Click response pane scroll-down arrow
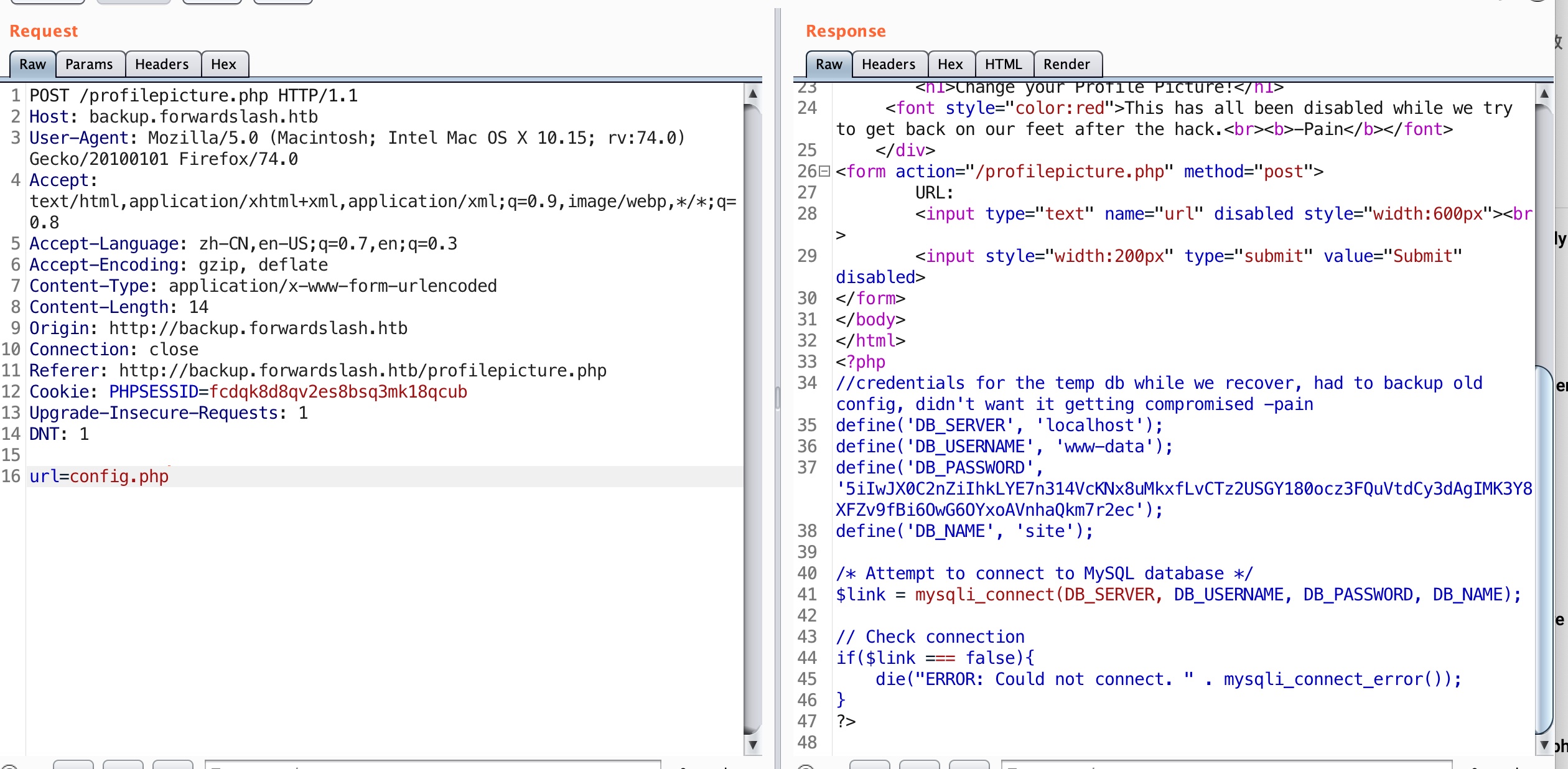Viewport: 1568px width, 769px height. tap(1544, 744)
